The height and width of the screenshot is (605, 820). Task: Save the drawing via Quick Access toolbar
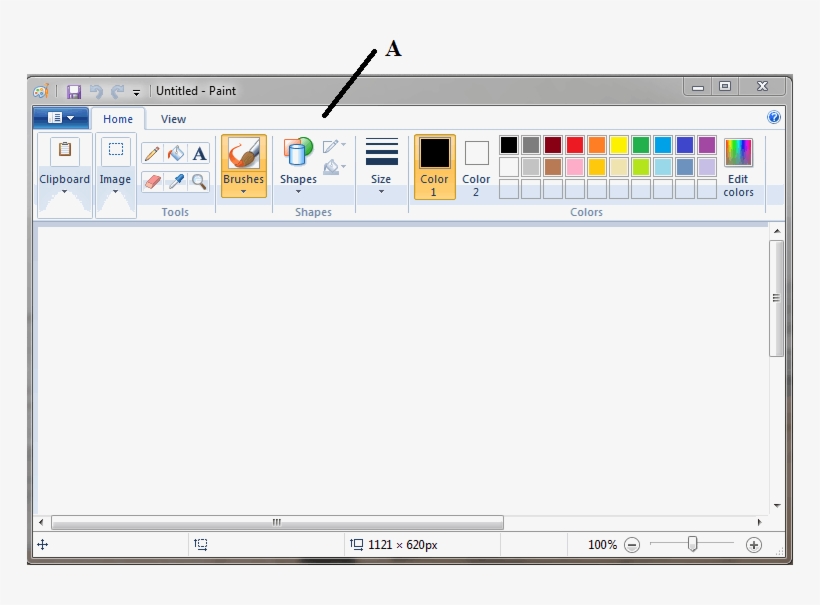pyautogui.click(x=73, y=90)
